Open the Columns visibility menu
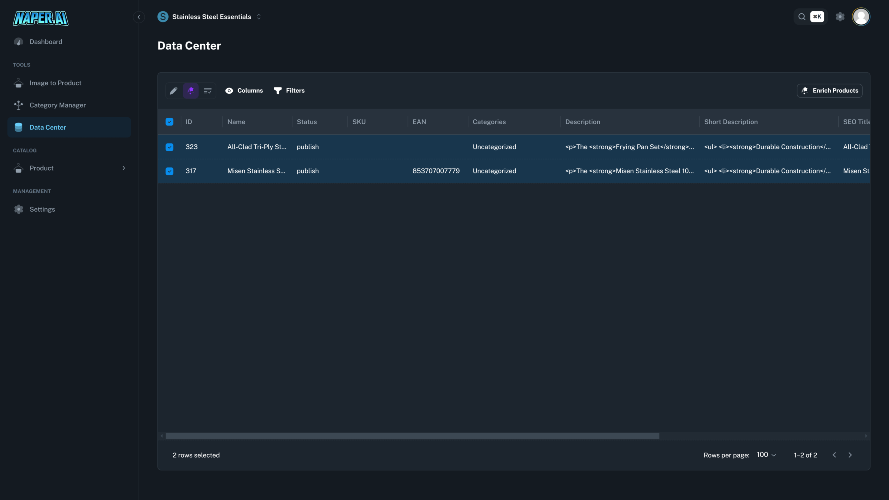The width and height of the screenshot is (889, 500). point(244,91)
